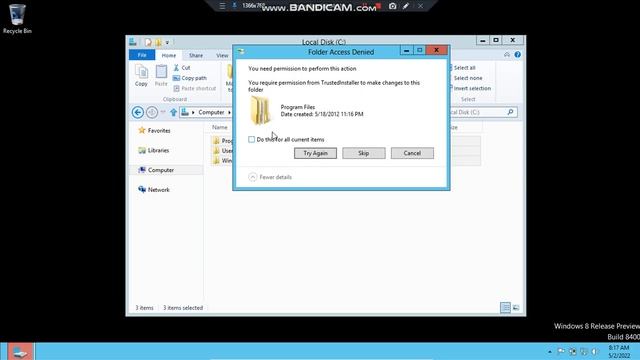Click the Name column header
640x360 pixels.
pos(220,127)
